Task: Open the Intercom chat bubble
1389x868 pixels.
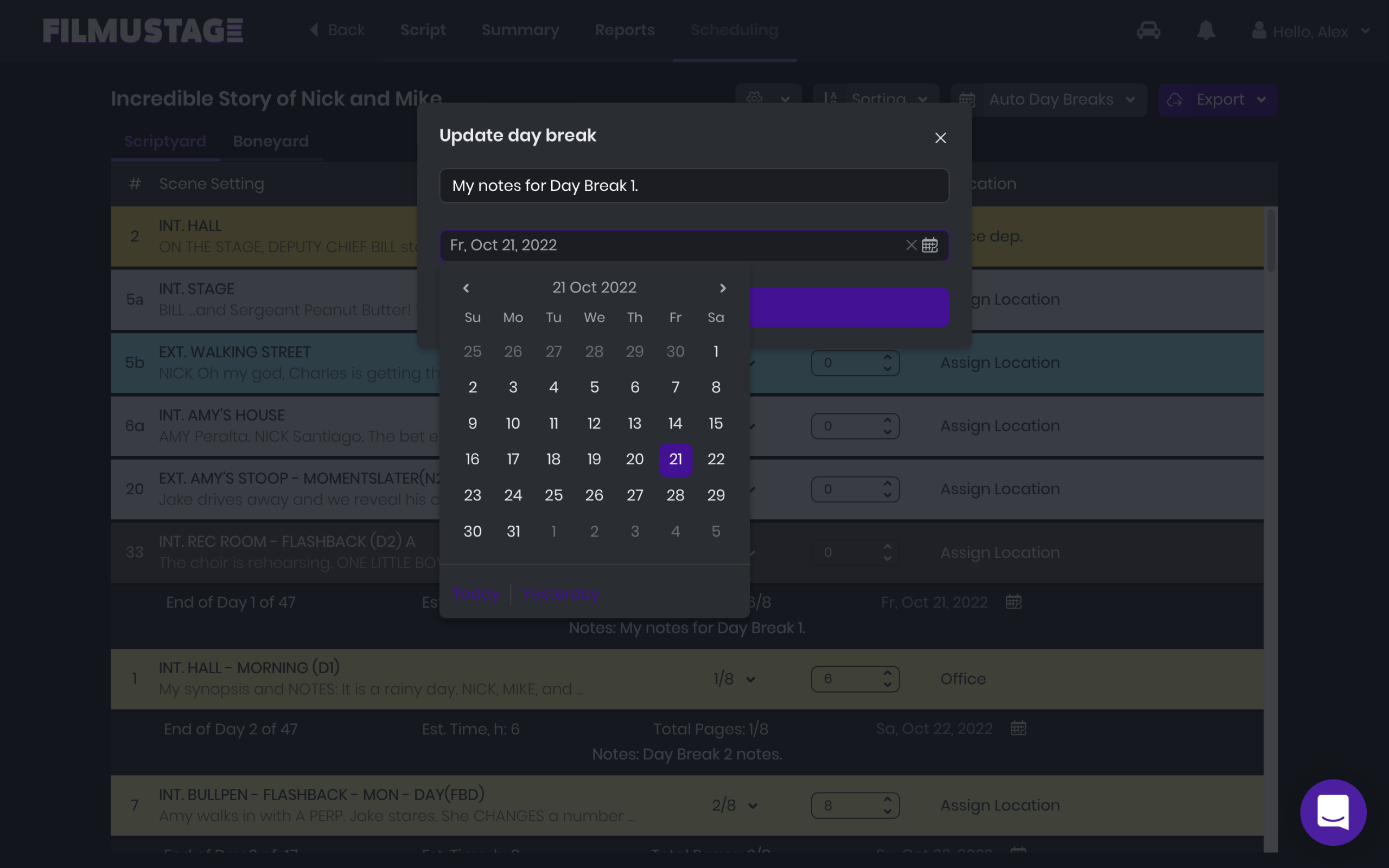Action: tap(1333, 812)
